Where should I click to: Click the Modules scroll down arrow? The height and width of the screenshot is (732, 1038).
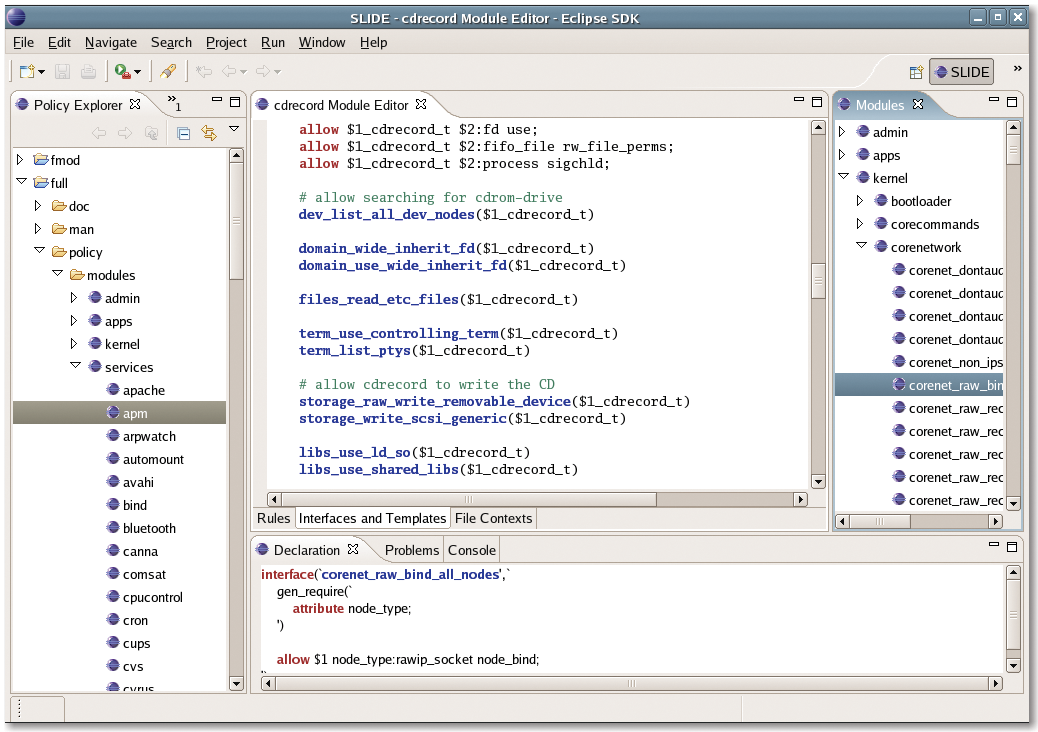tap(1013, 504)
